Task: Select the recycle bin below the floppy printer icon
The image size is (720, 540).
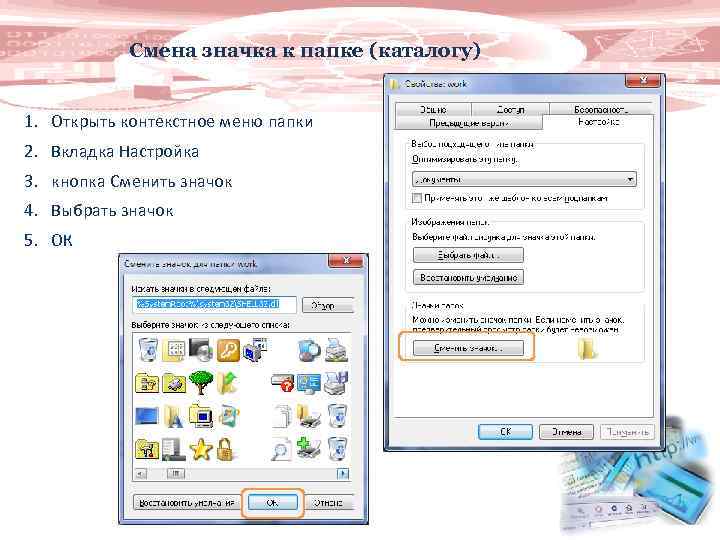Action: (337, 416)
